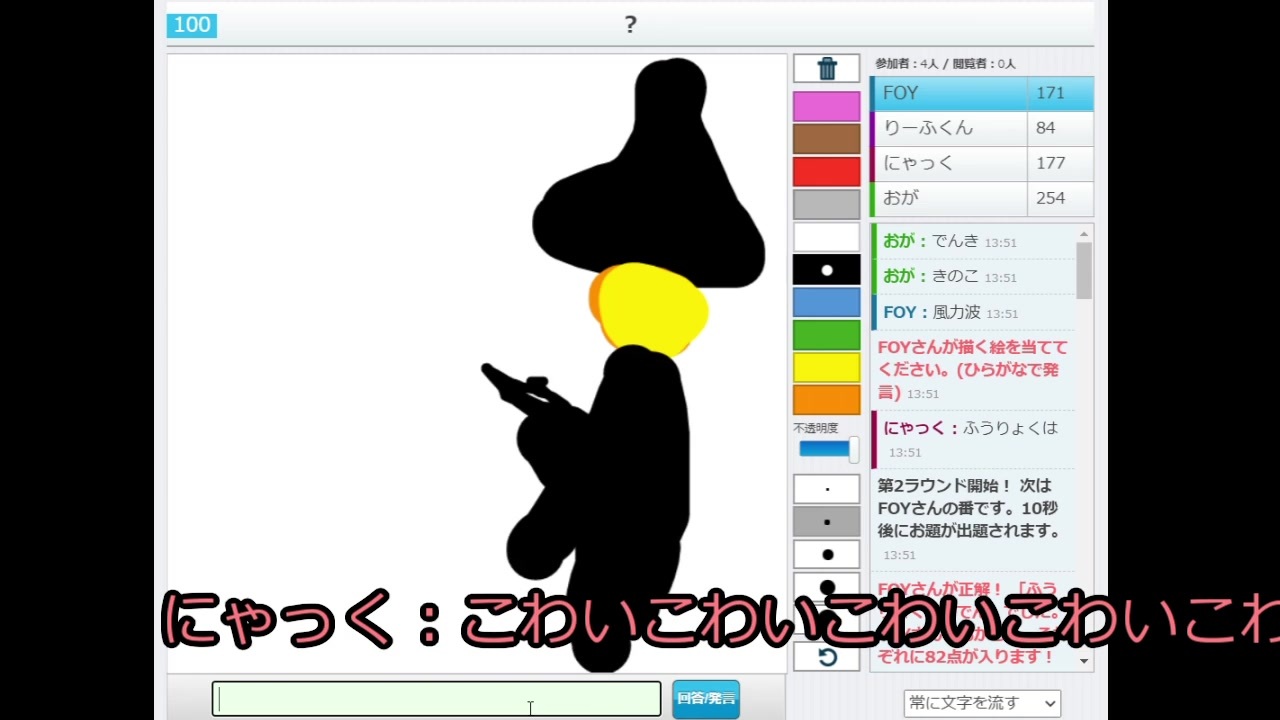Select the brown color swatch

point(826,139)
